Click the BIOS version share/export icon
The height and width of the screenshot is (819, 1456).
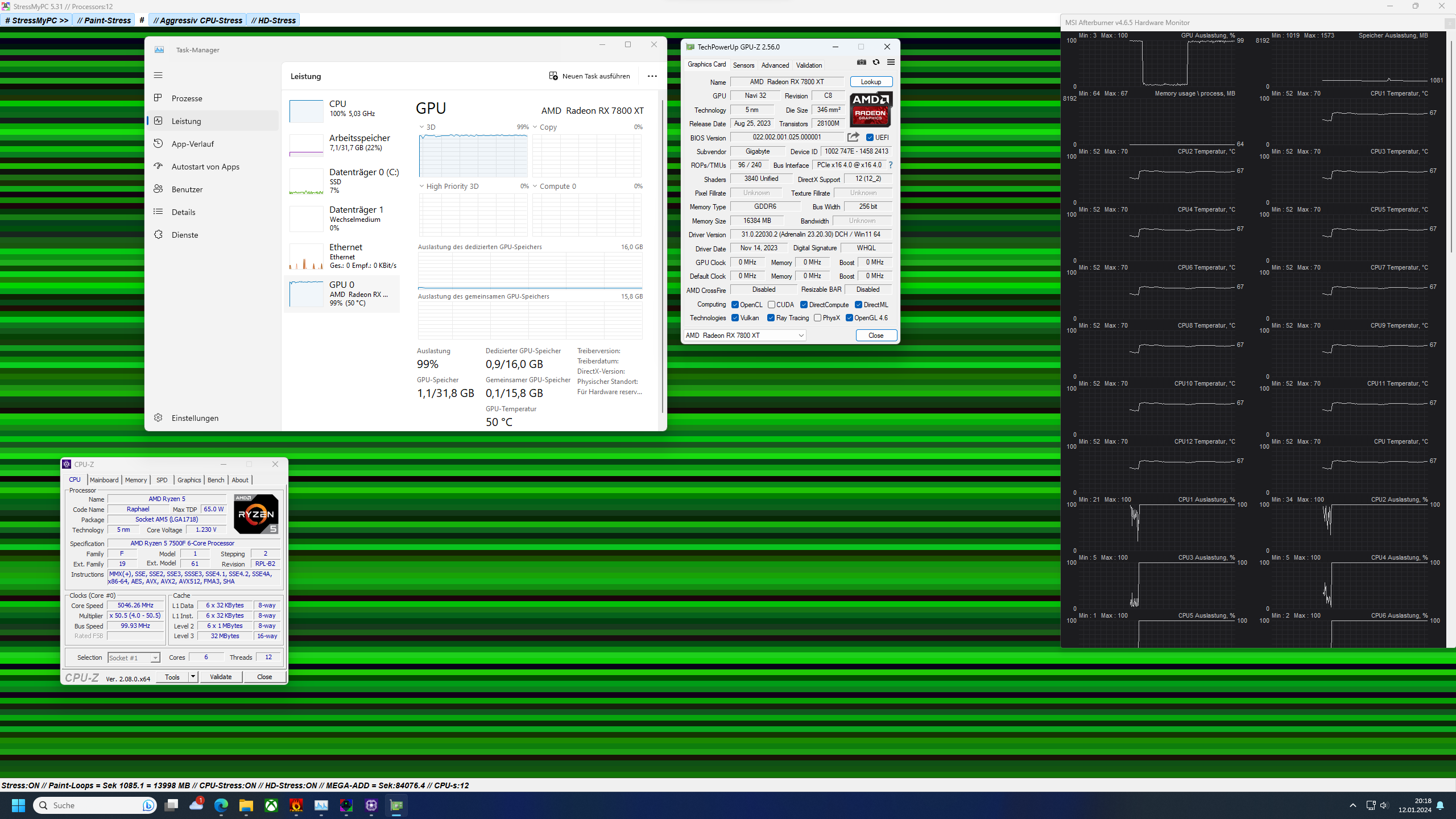(853, 137)
